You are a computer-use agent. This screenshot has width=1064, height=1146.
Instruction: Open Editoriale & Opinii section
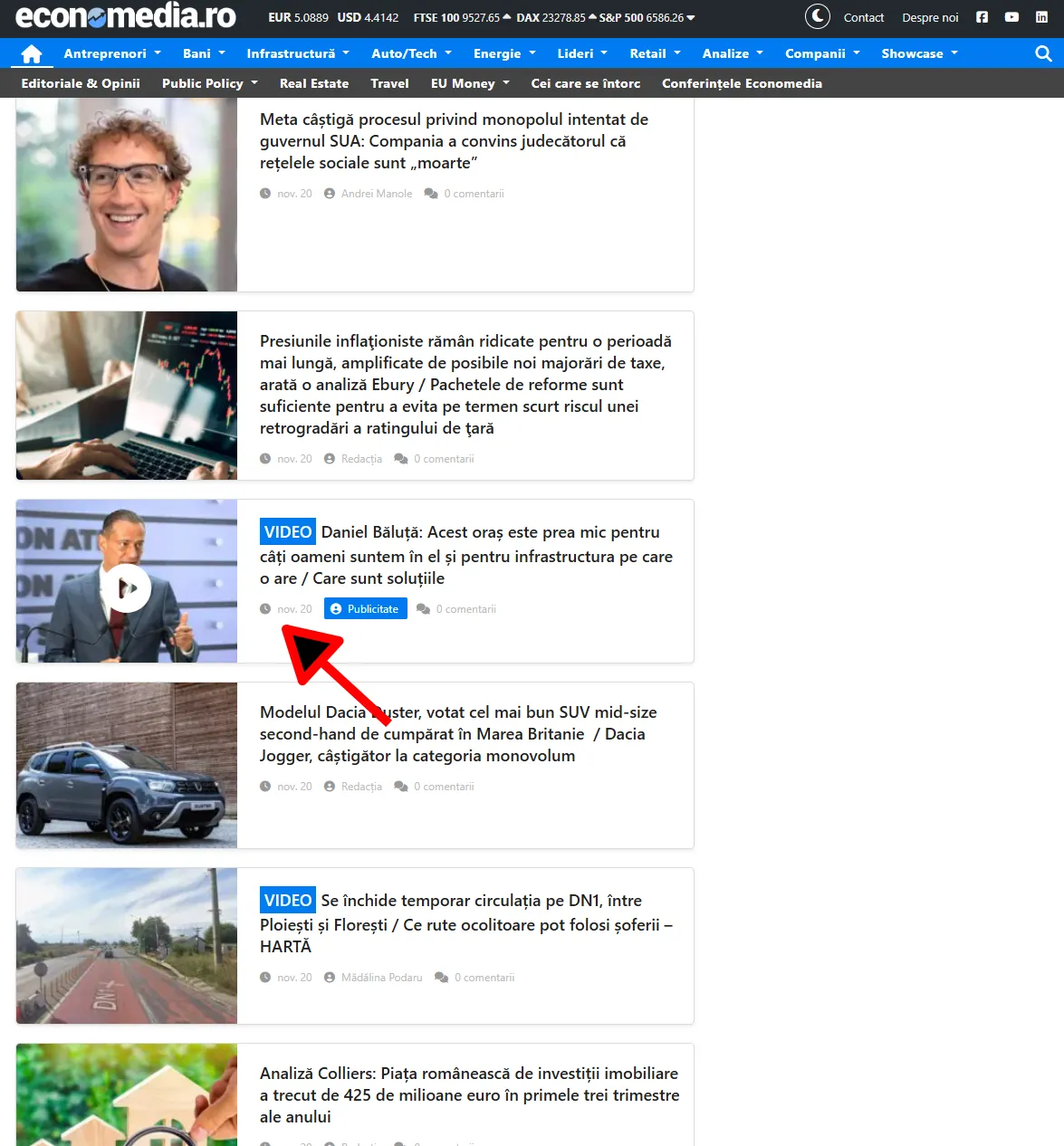click(81, 83)
